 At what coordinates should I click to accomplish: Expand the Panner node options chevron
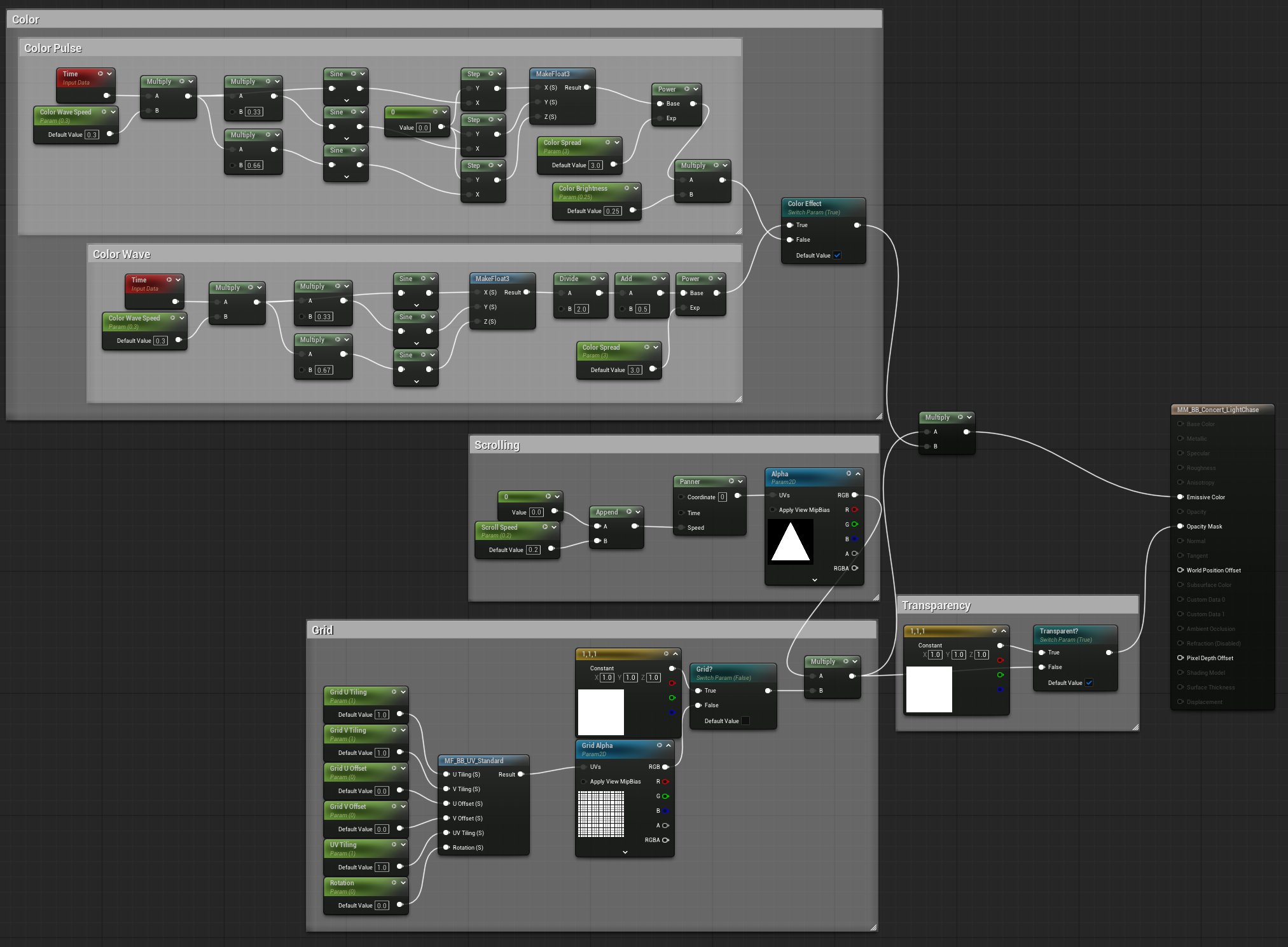[x=740, y=481]
